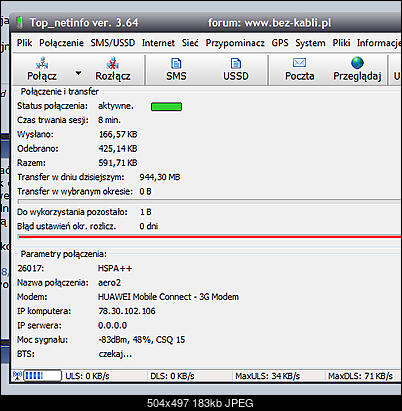Viewport: 402px width, 411px height.
Task: Click the ULS: 0 KB/s status entry
Action: coord(87,376)
